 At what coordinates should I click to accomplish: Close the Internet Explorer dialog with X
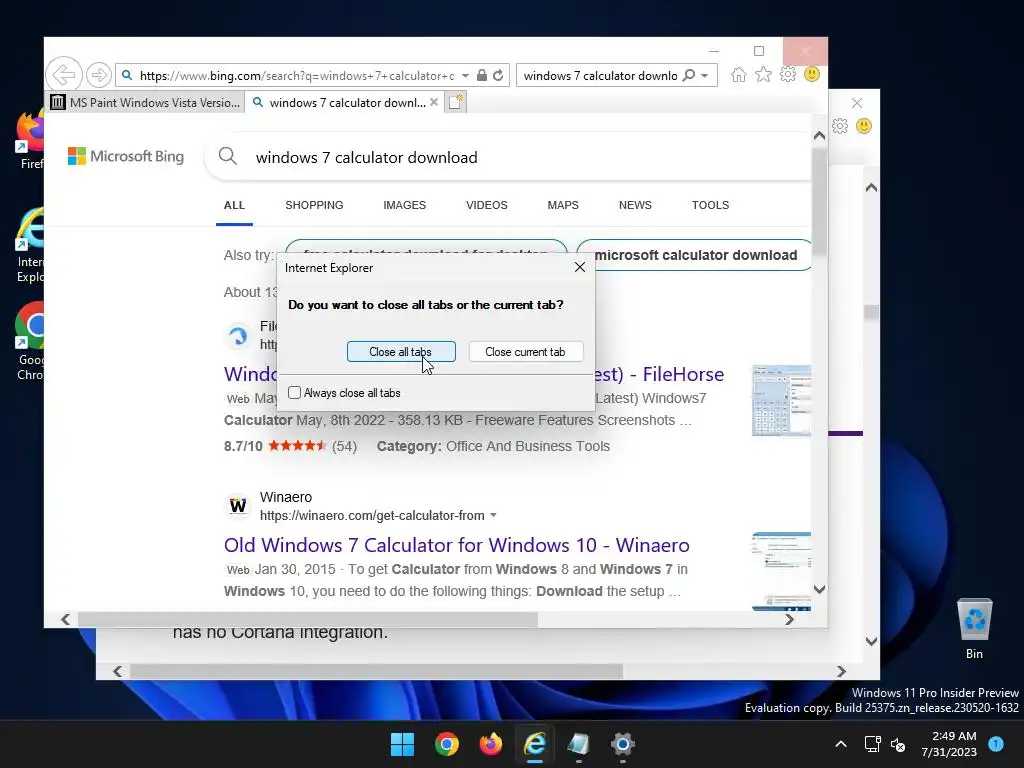click(x=580, y=267)
